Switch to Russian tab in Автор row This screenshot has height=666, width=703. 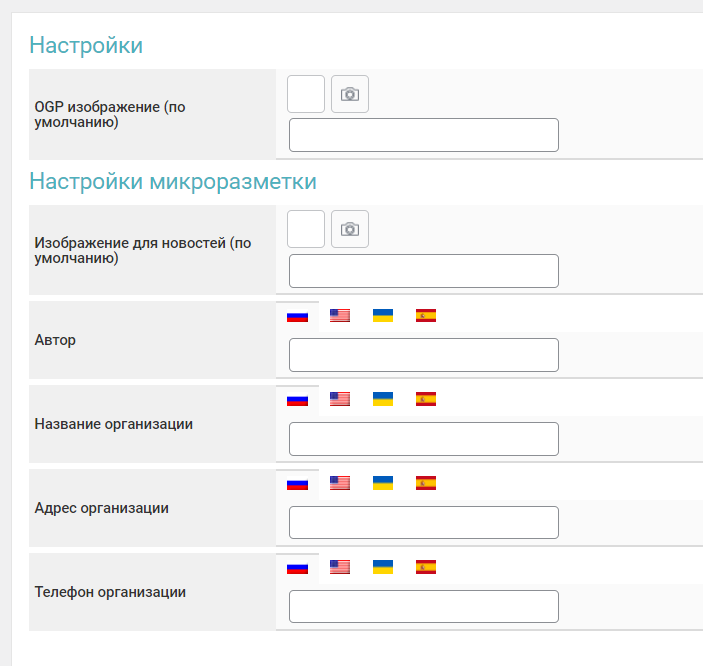click(297, 316)
